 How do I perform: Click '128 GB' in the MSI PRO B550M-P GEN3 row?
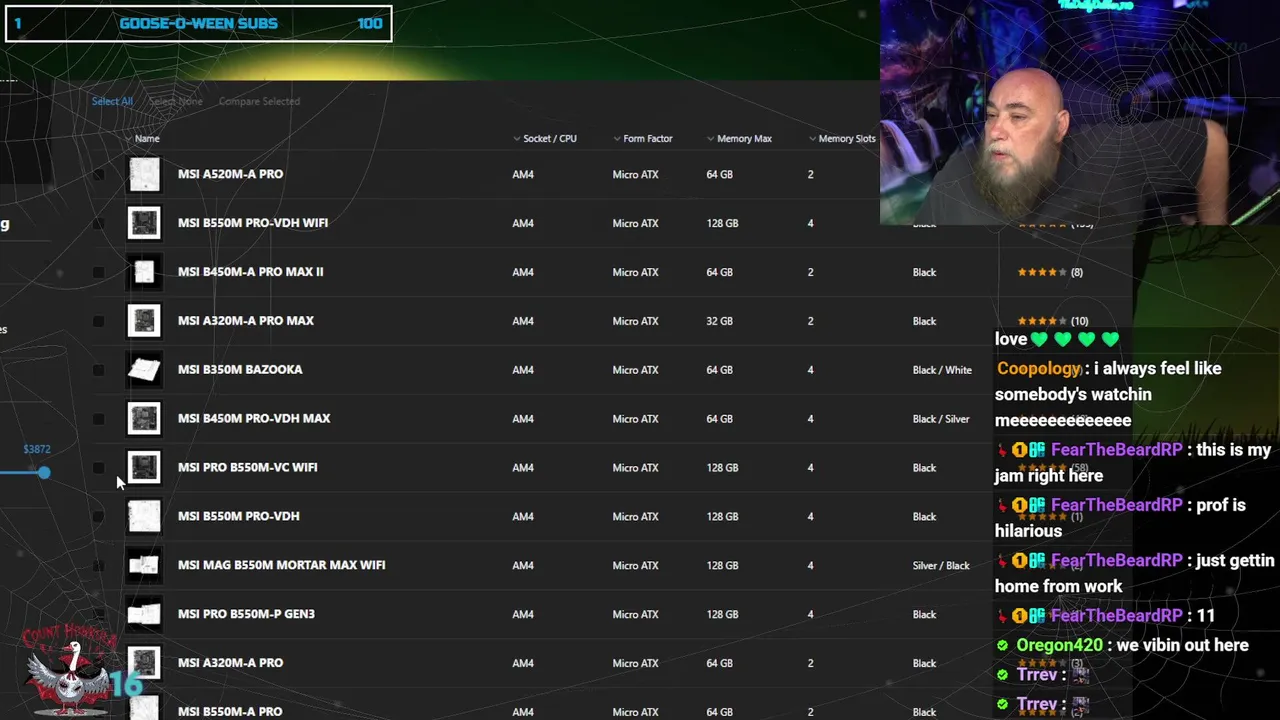(x=722, y=615)
